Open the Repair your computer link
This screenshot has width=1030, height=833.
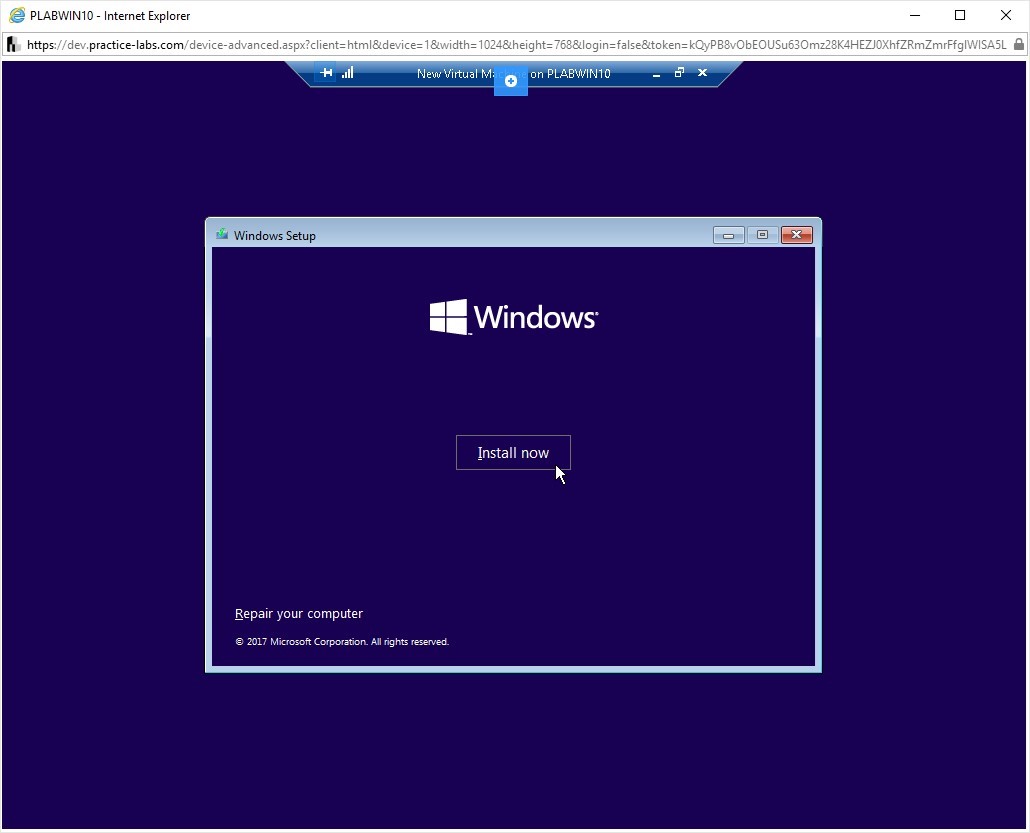tap(299, 614)
